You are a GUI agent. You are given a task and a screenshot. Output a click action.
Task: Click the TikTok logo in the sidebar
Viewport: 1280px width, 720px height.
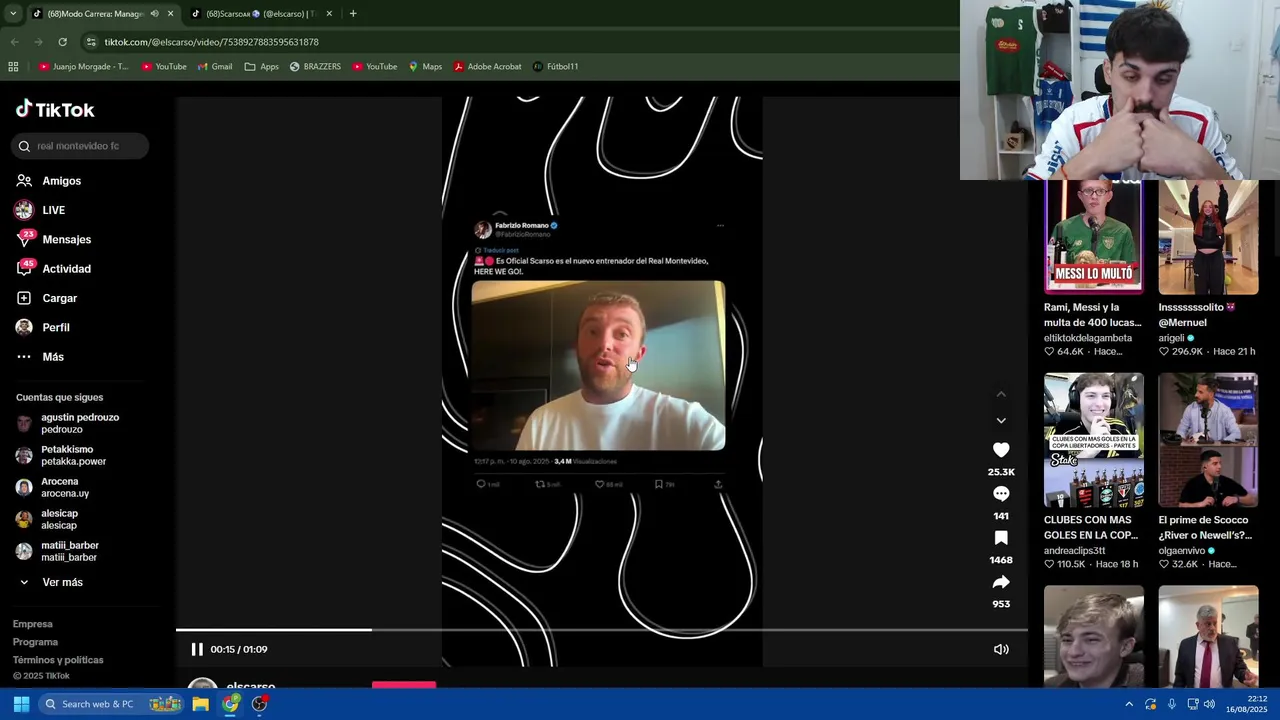[x=55, y=109]
